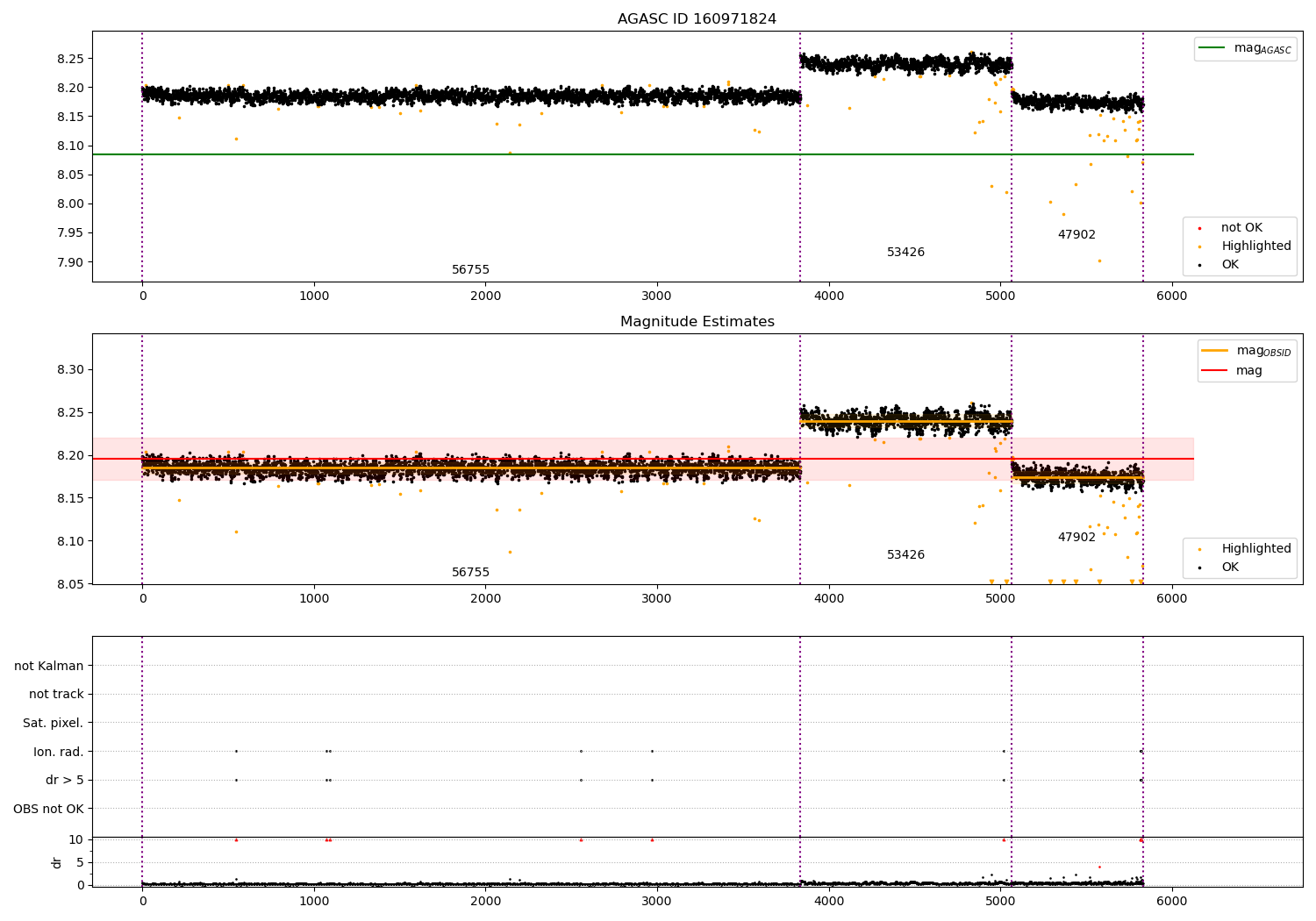Click the 10 tick on the dr axis
This screenshot has height=921, width=1316.
point(76,839)
